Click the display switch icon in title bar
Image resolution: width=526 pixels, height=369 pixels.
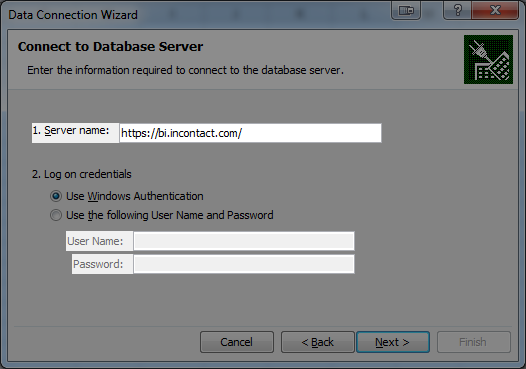tap(406, 10)
